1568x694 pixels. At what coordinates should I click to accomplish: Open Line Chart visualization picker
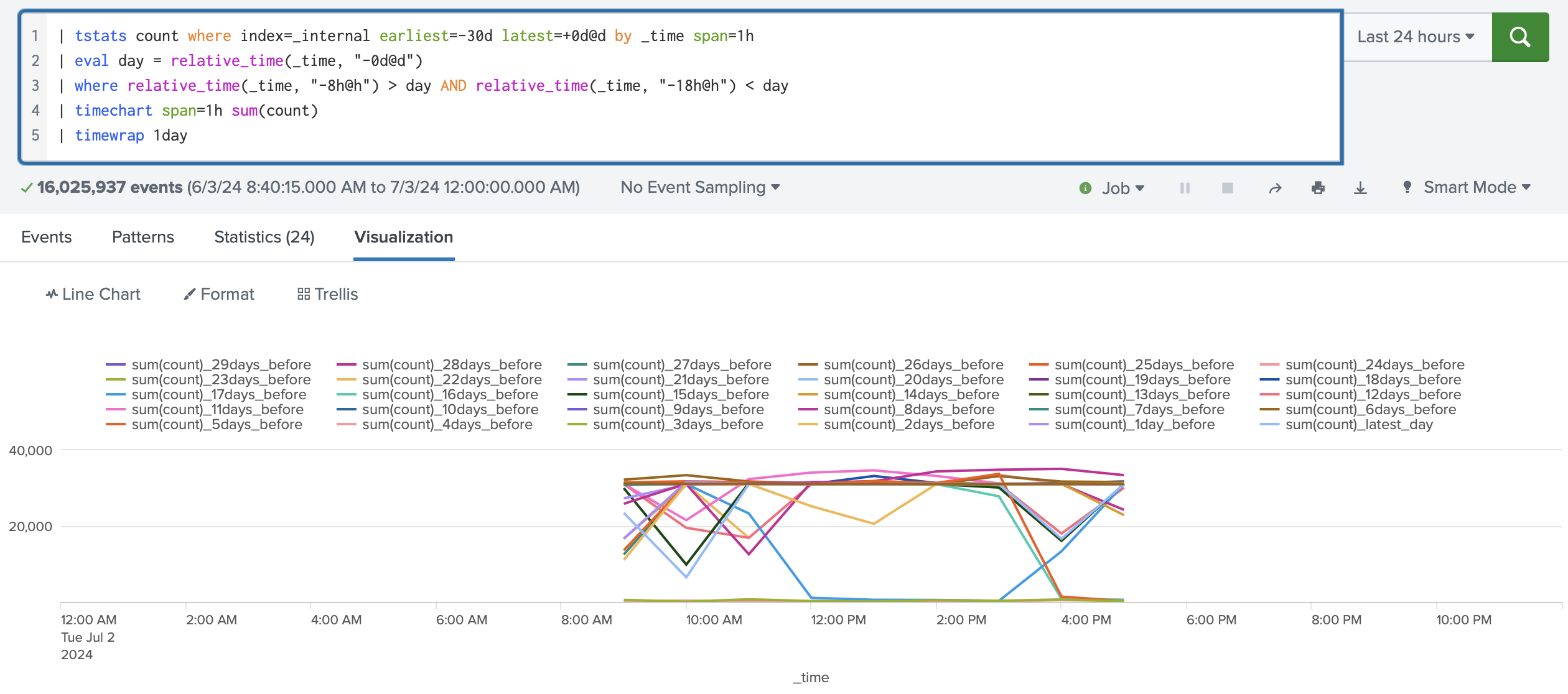[93, 294]
